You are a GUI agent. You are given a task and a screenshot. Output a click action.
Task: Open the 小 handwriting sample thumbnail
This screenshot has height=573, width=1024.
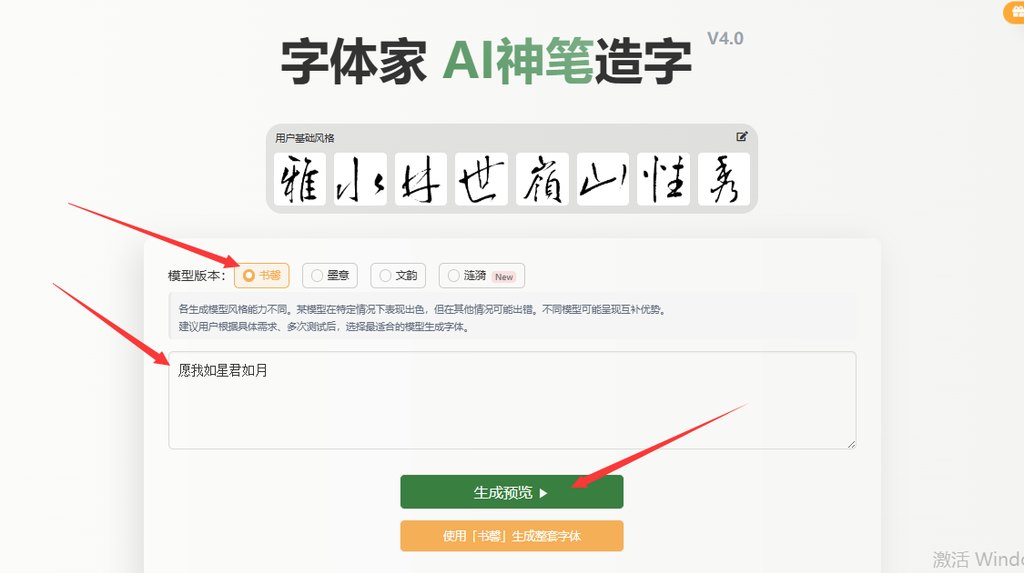(x=360, y=179)
